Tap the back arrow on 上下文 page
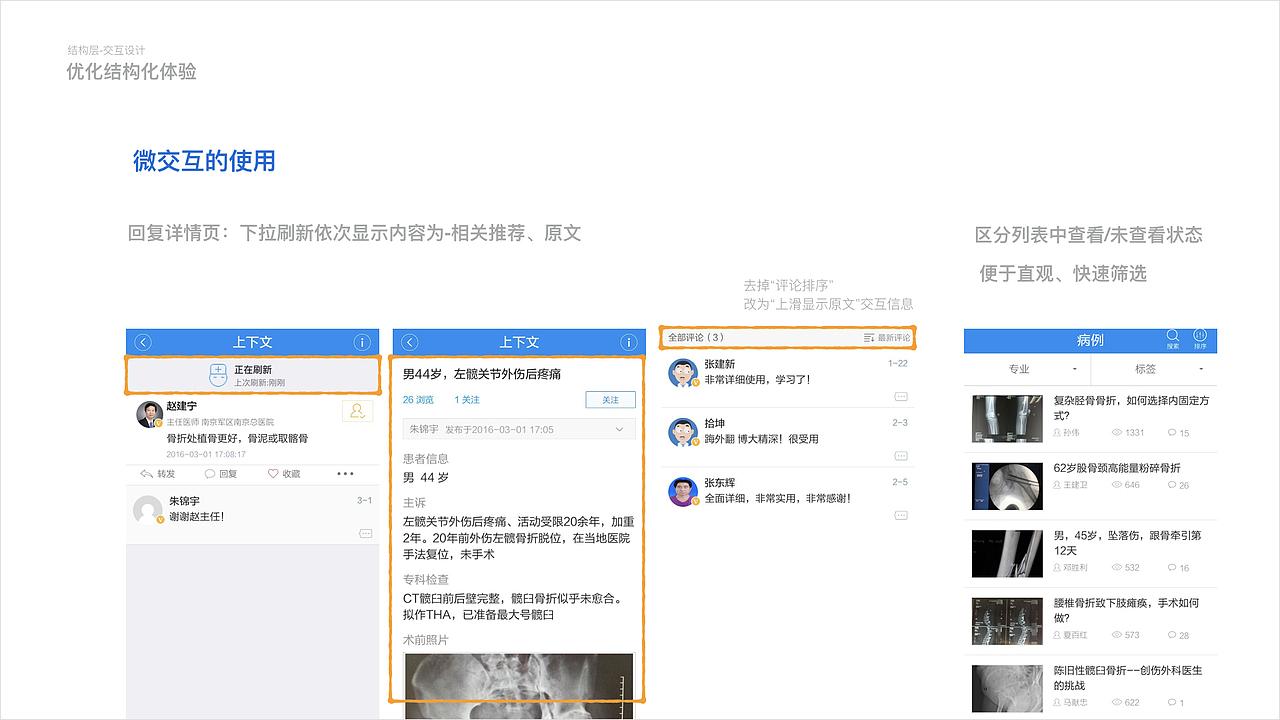This screenshot has width=1280, height=720. 143,341
